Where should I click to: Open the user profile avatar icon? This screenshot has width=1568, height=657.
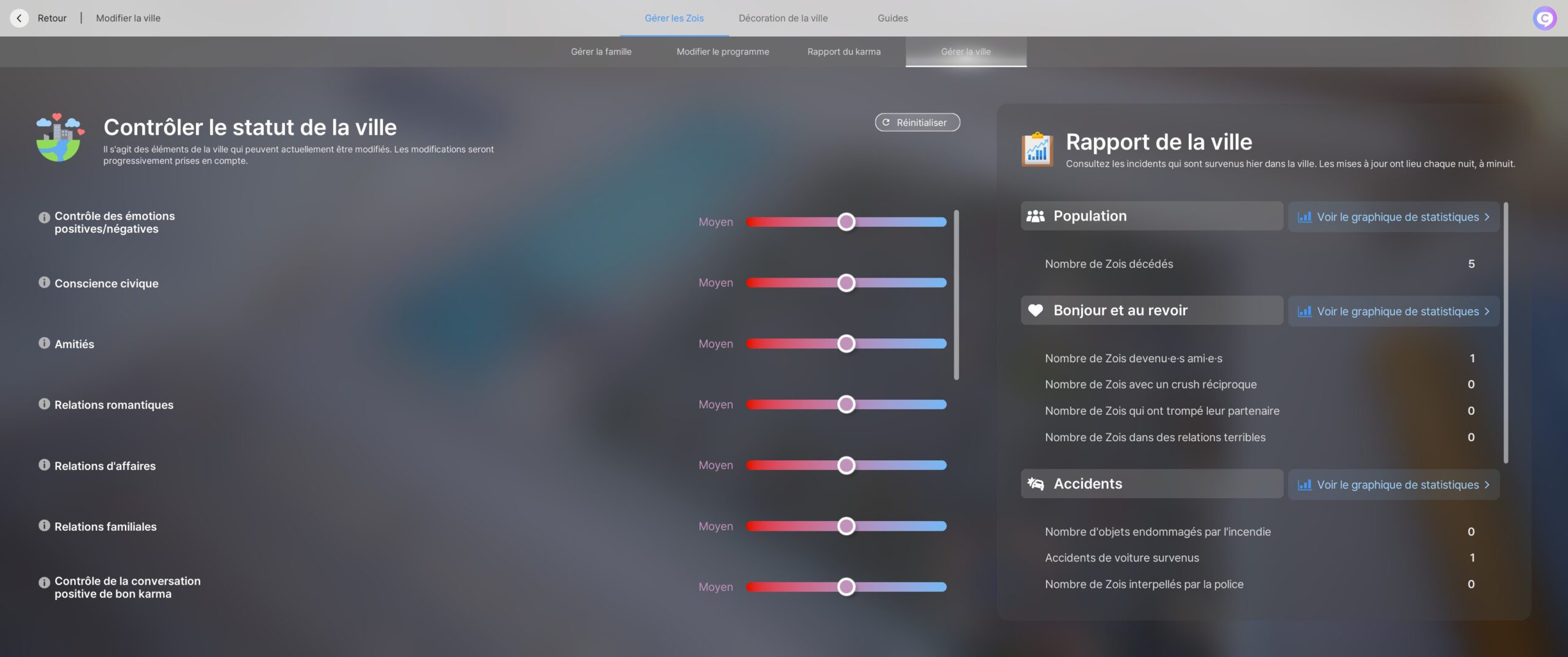tap(1544, 18)
